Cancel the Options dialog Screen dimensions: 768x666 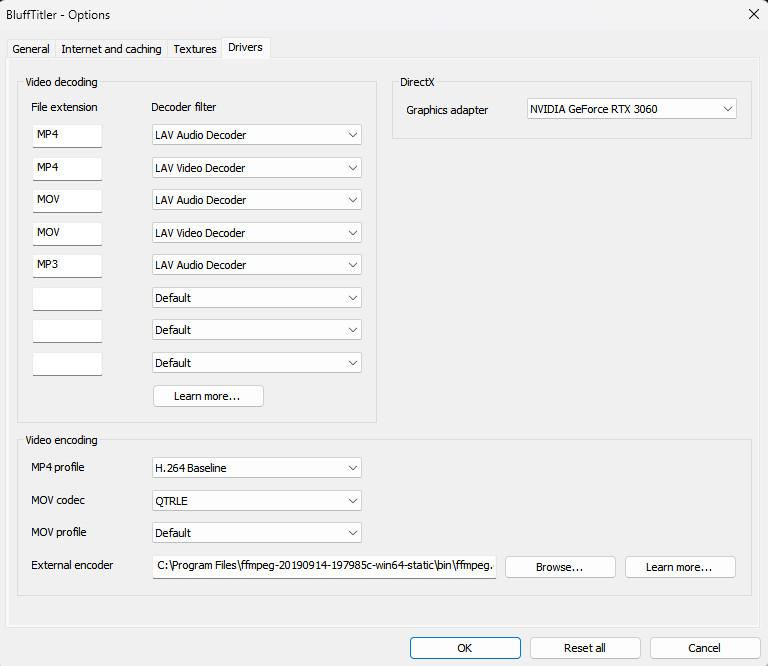[x=705, y=648]
